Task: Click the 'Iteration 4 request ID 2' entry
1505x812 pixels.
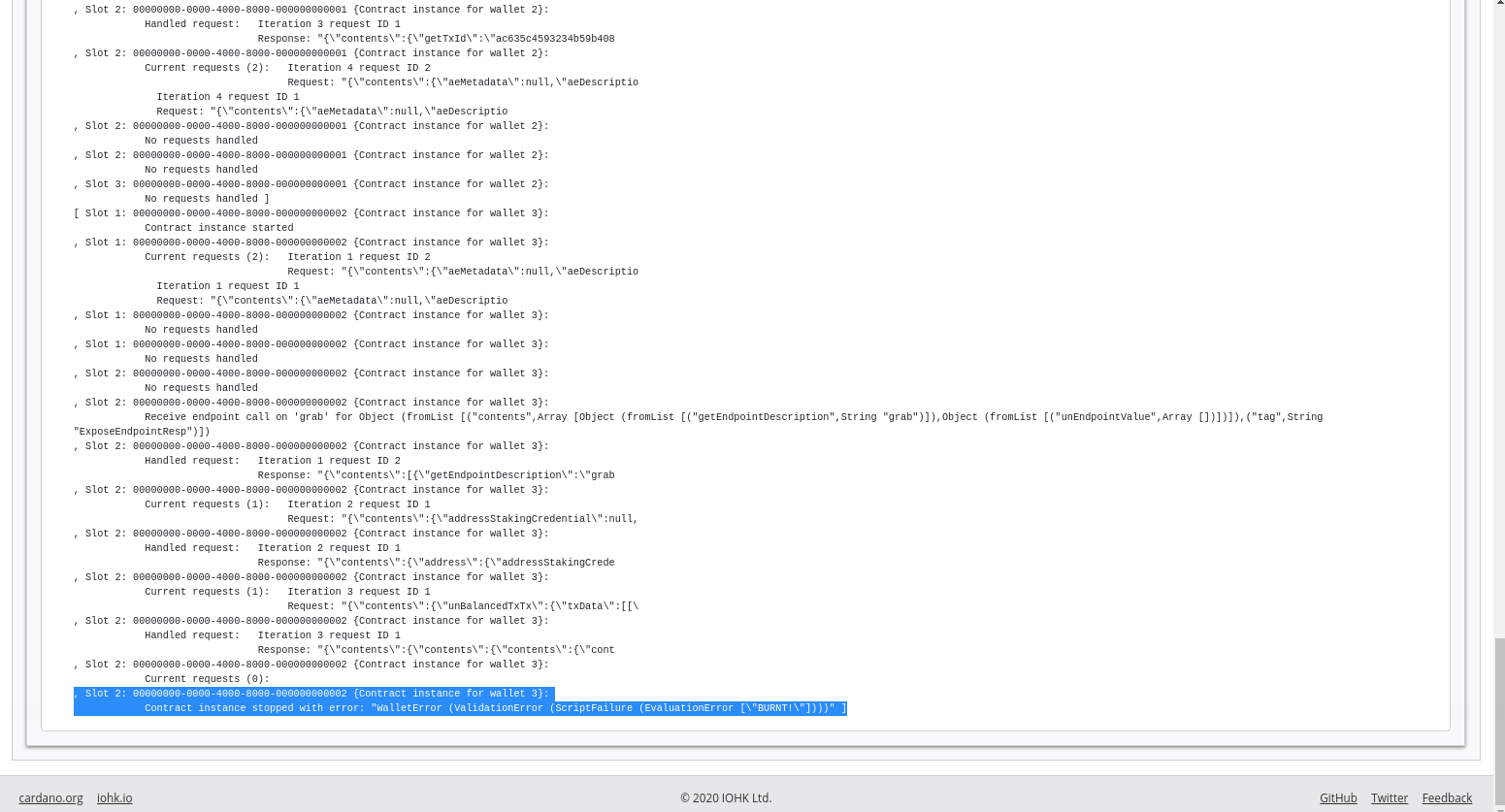Action: tap(358, 68)
